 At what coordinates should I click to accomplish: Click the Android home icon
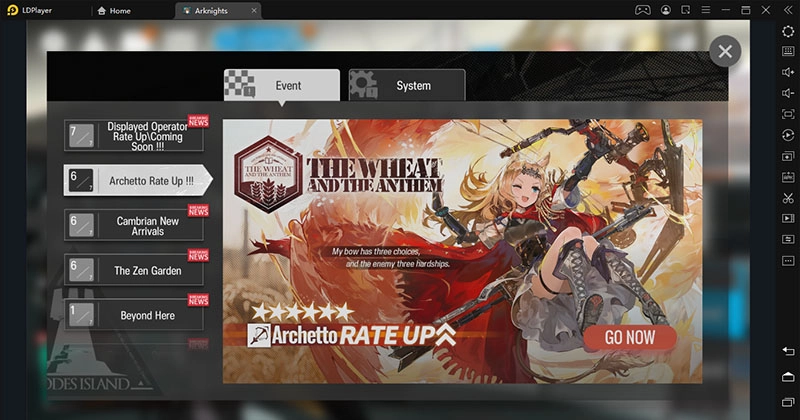click(x=788, y=377)
